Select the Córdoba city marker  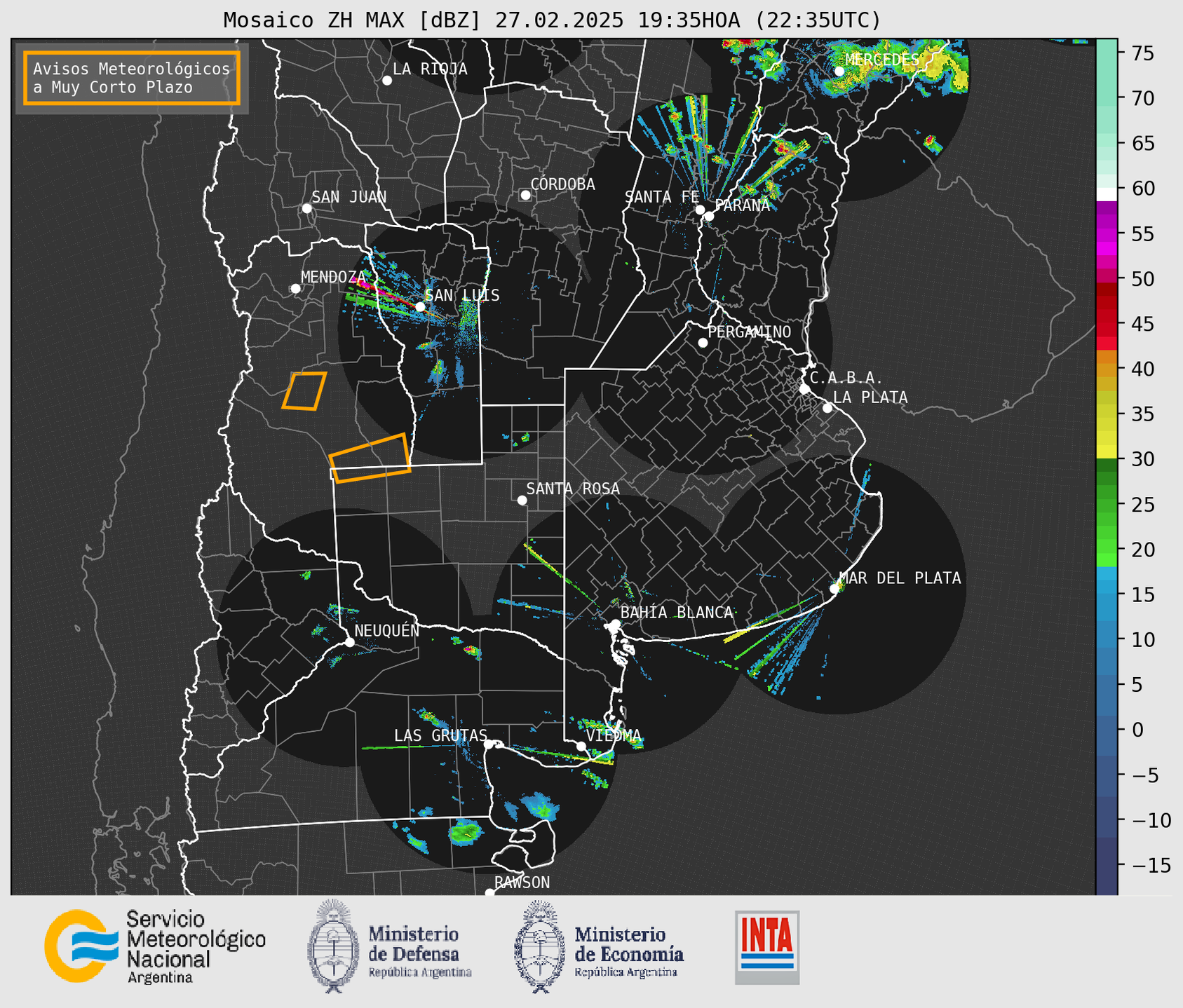525,195
